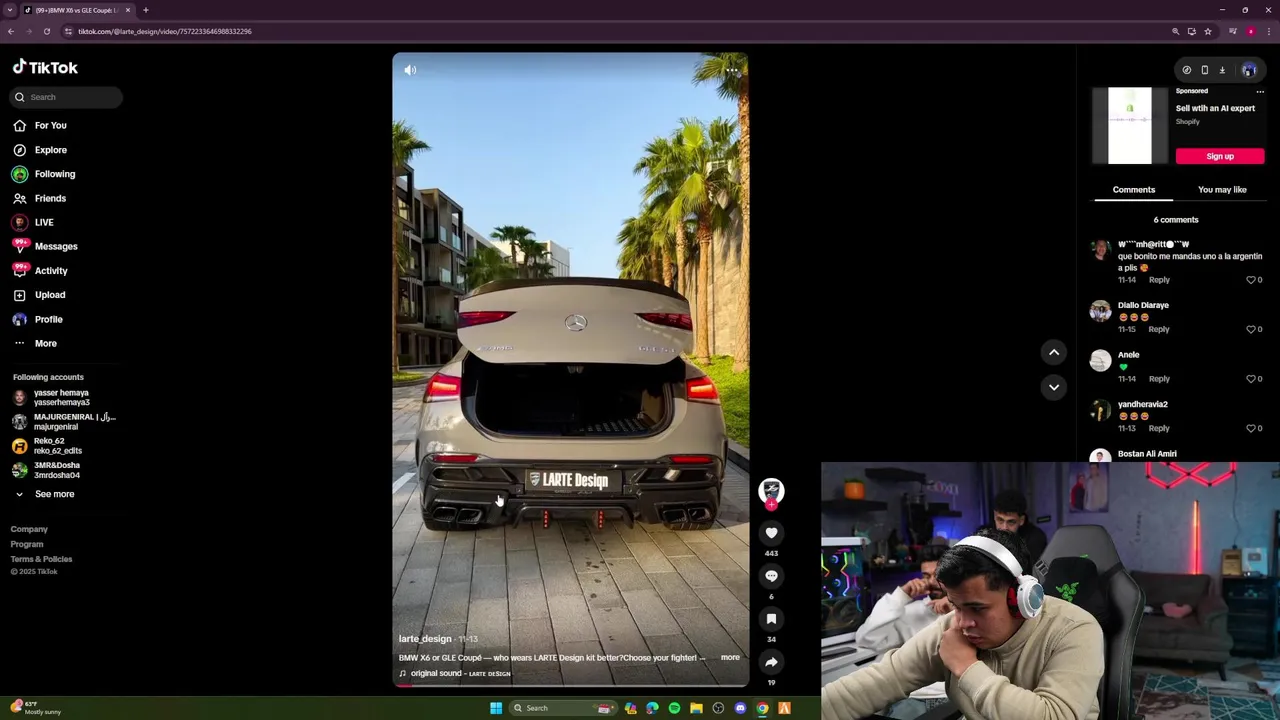Open the video options three-dot menu
This screenshot has height=720, width=1280.
732,70
